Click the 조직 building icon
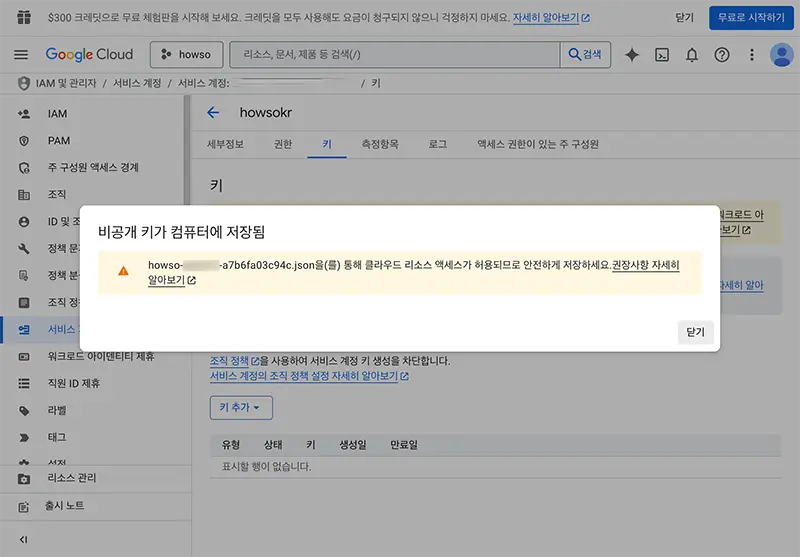 (24, 195)
